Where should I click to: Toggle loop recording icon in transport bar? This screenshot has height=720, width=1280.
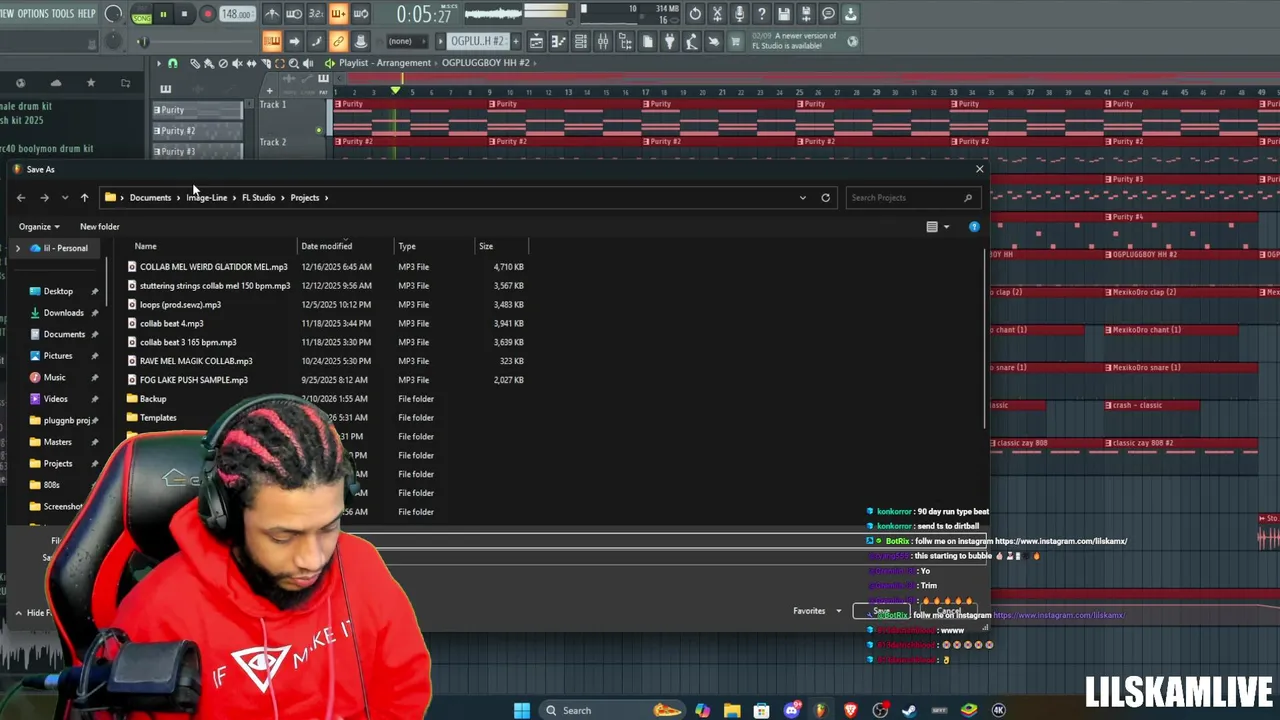pos(360,14)
